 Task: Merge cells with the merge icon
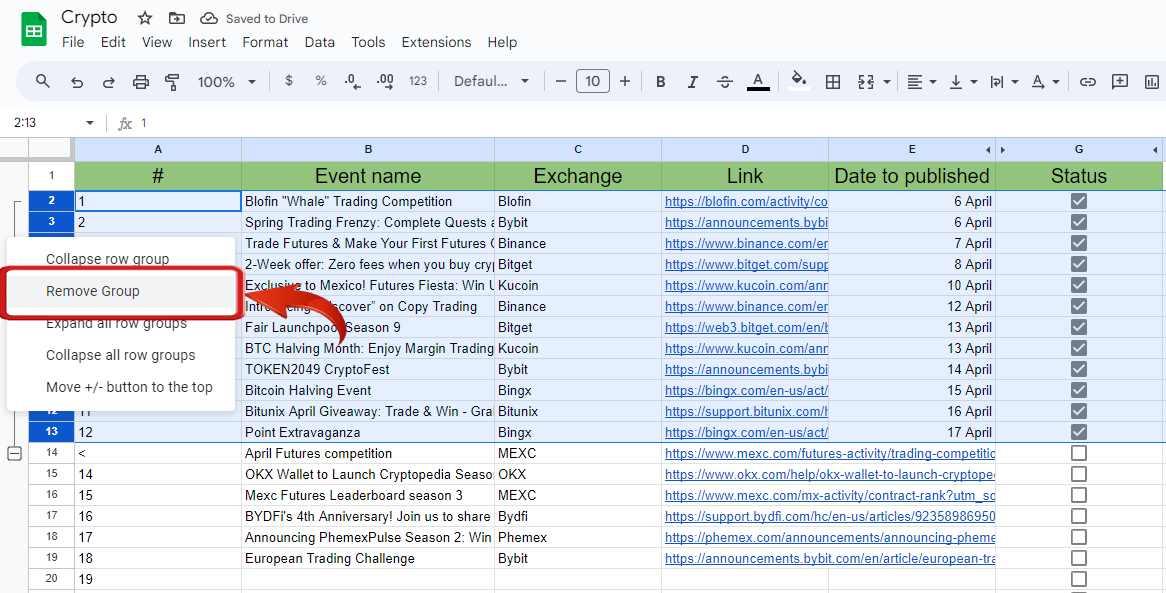click(x=866, y=82)
